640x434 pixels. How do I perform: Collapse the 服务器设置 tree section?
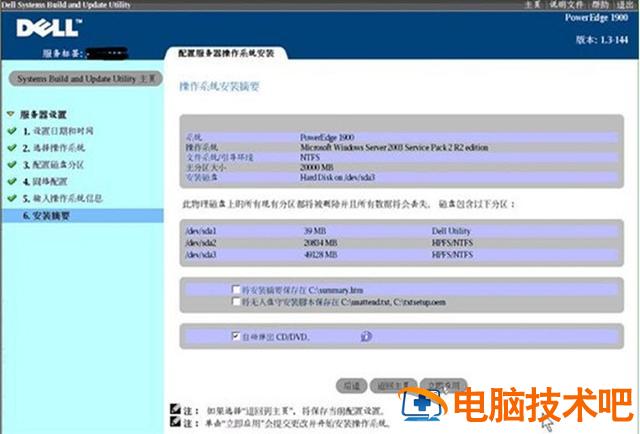pyautogui.click(x=11, y=114)
